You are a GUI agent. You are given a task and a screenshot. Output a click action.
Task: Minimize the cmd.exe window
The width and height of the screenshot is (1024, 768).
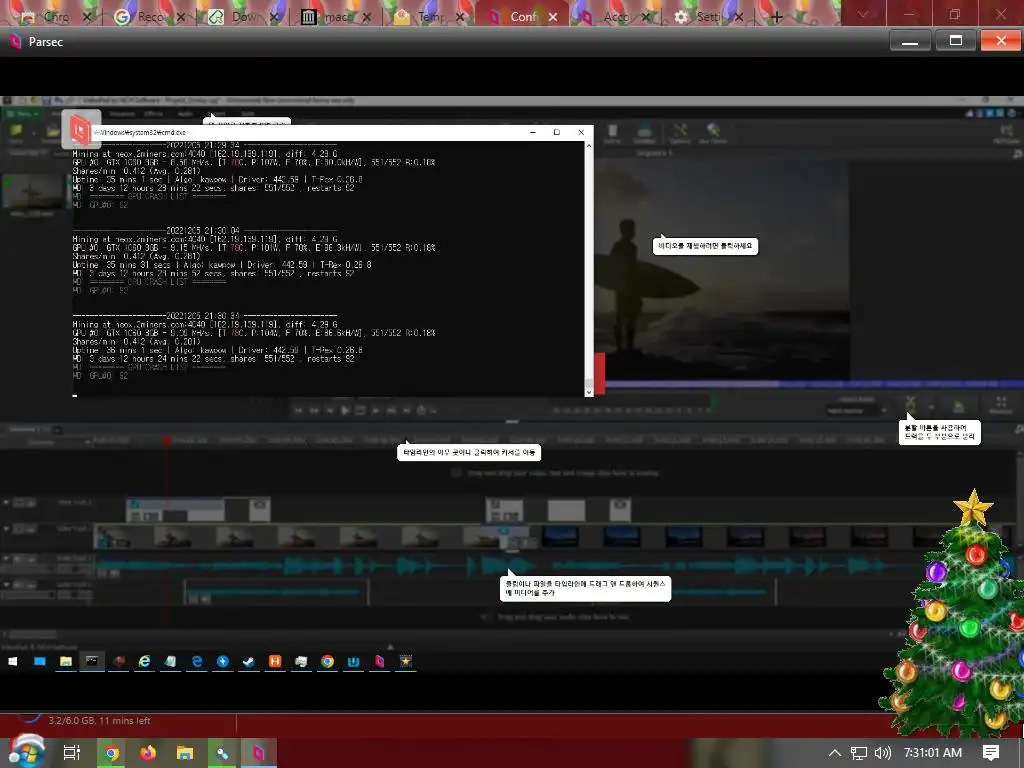(x=533, y=132)
